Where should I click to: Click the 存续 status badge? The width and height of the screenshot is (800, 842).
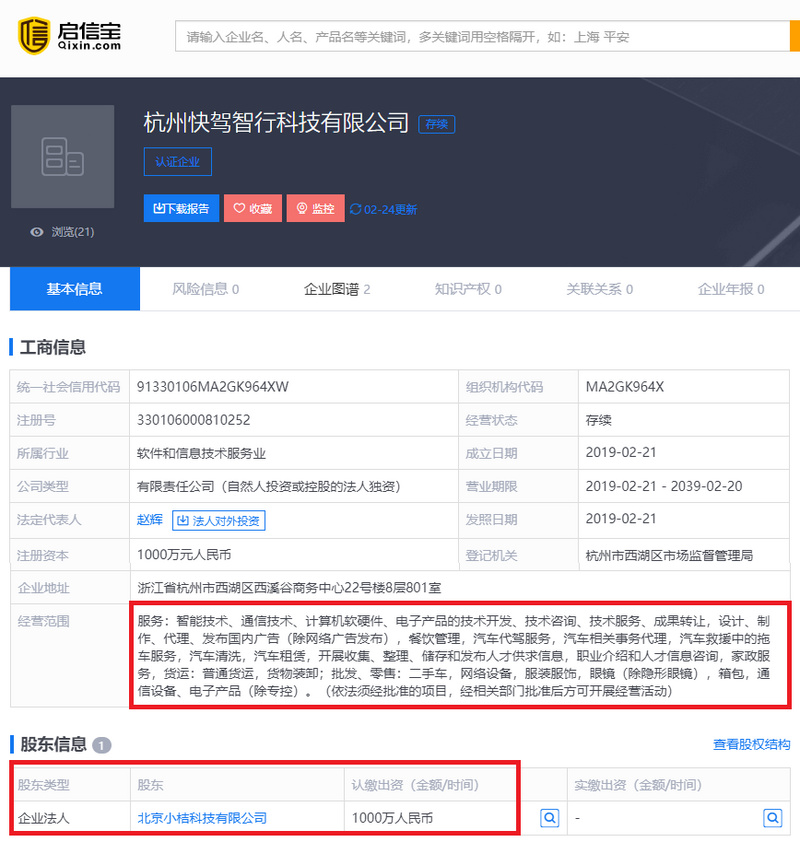click(x=437, y=124)
